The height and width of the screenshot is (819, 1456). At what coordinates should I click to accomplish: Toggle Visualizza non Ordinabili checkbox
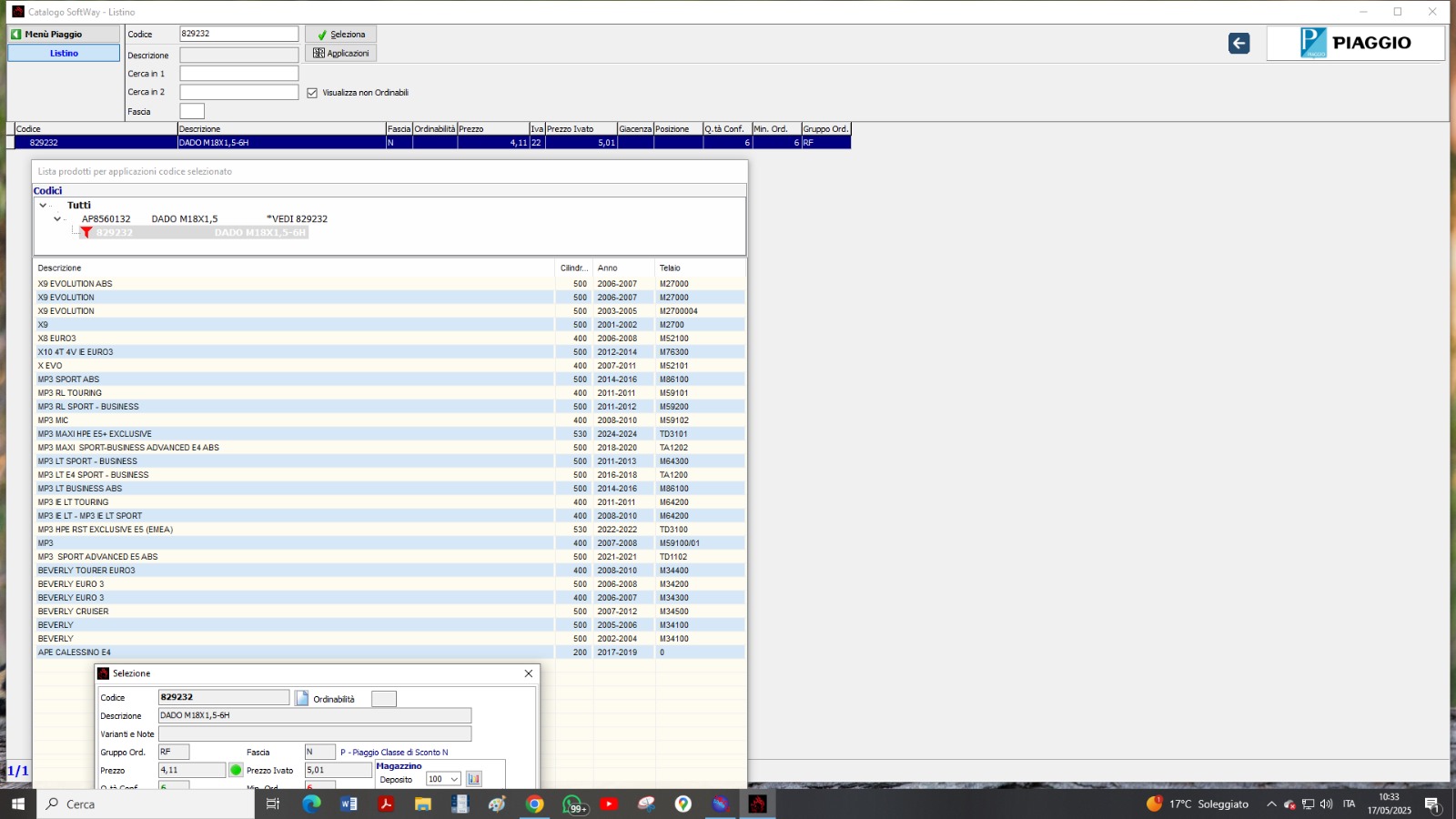coord(312,93)
